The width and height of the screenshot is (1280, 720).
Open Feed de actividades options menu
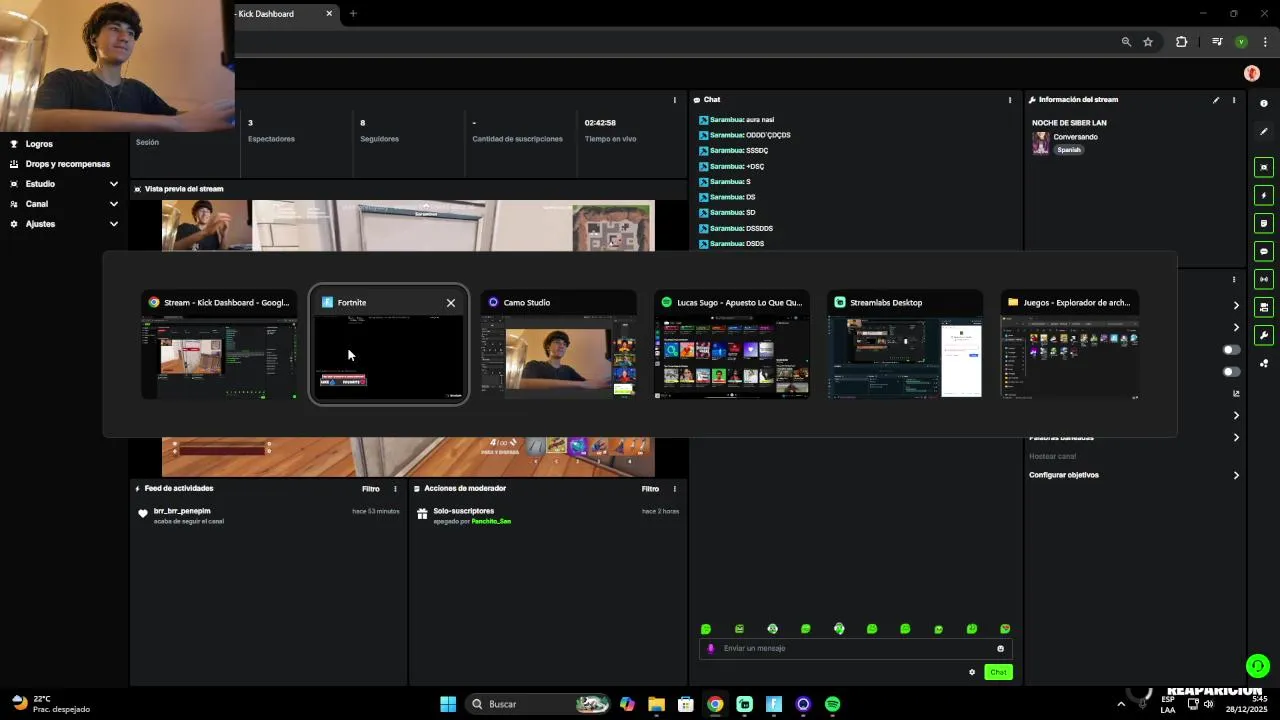pos(395,489)
